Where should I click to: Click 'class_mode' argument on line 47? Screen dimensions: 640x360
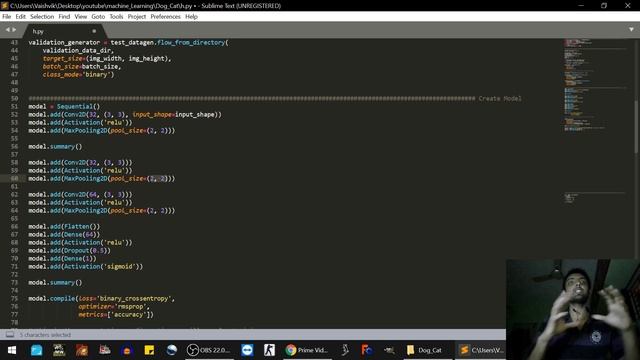point(60,75)
